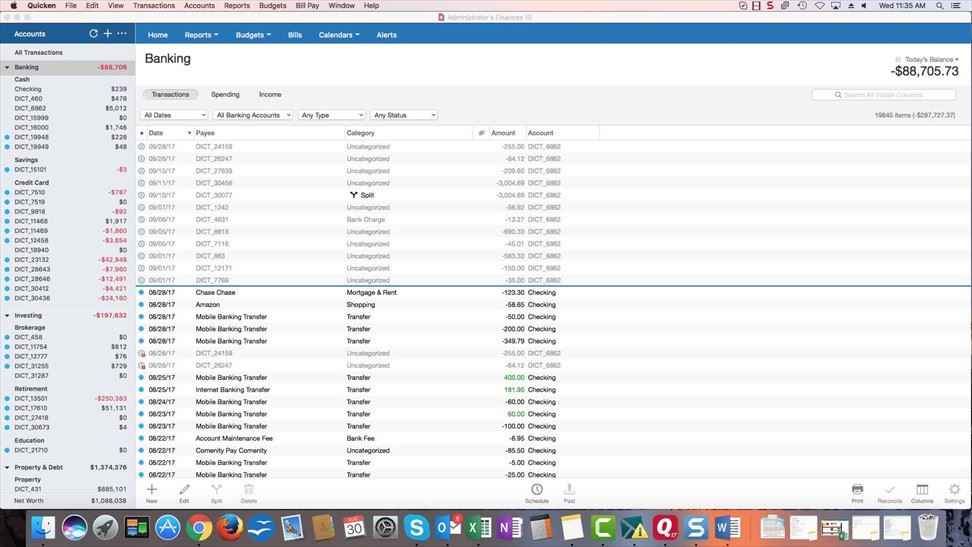Open the Columns chooser icon
This screenshot has width=972, height=547.
pos(921,490)
